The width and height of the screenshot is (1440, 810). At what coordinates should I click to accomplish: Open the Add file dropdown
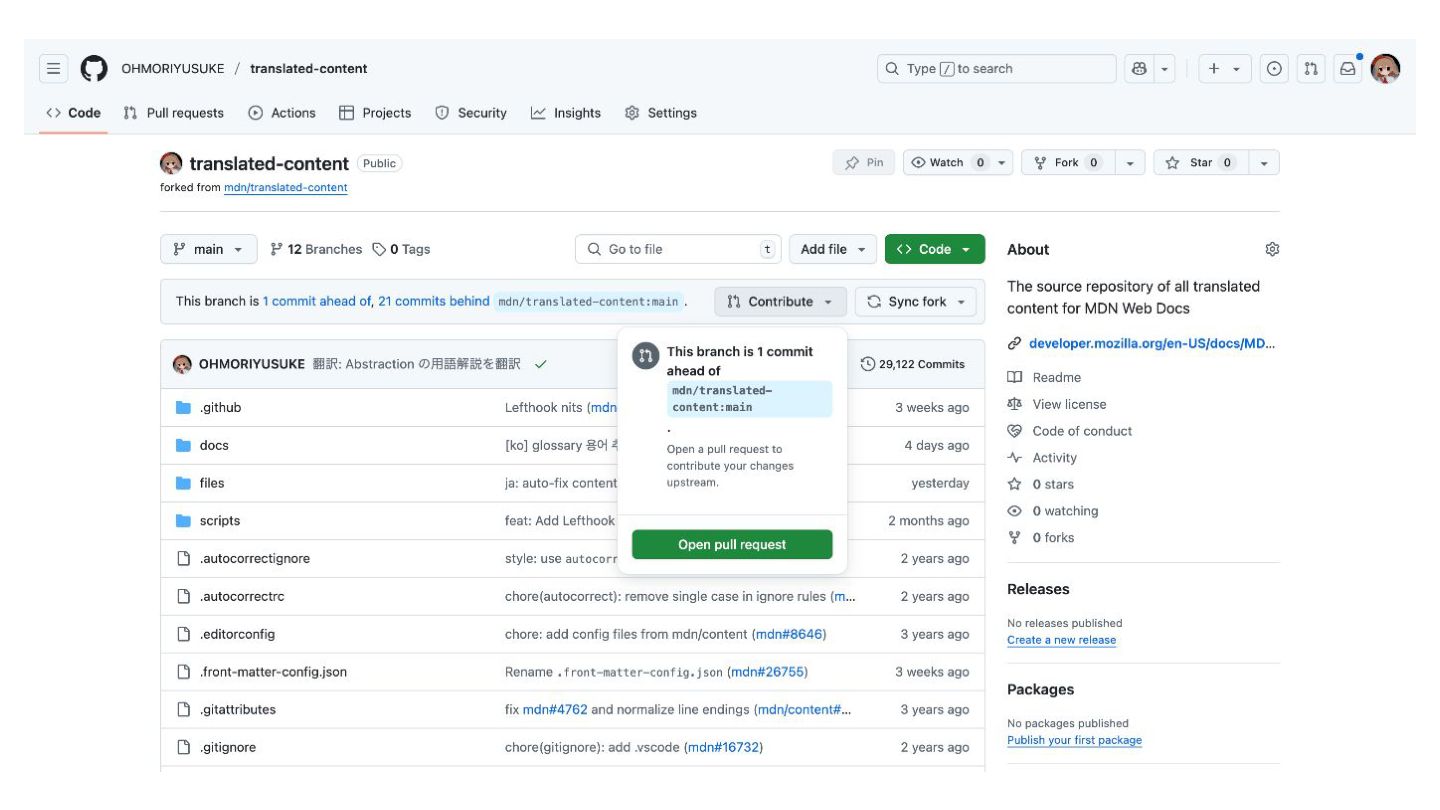[833, 249]
